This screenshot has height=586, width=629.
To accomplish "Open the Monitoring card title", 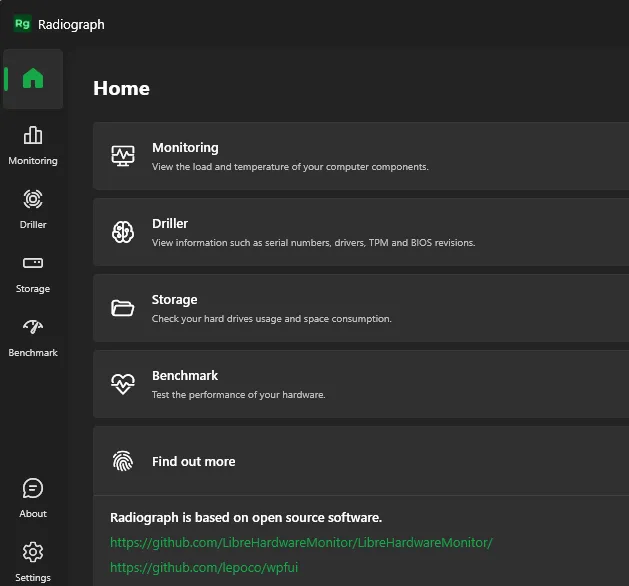I will point(185,148).
